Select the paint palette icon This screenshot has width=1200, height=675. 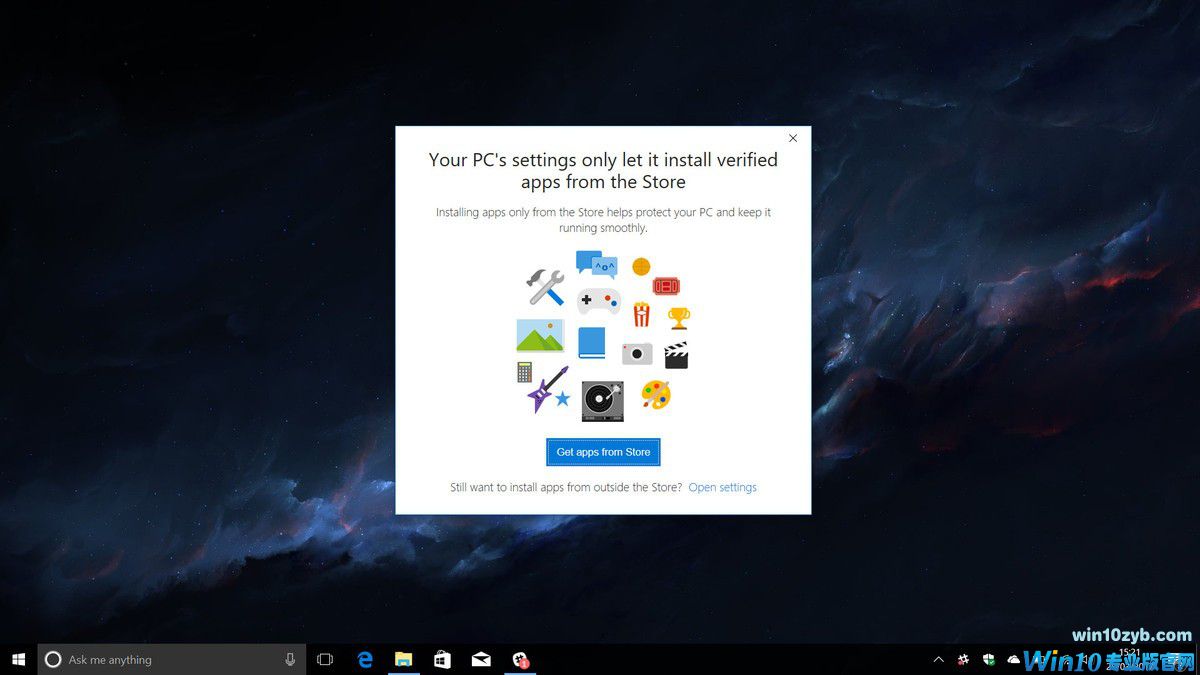656,393
